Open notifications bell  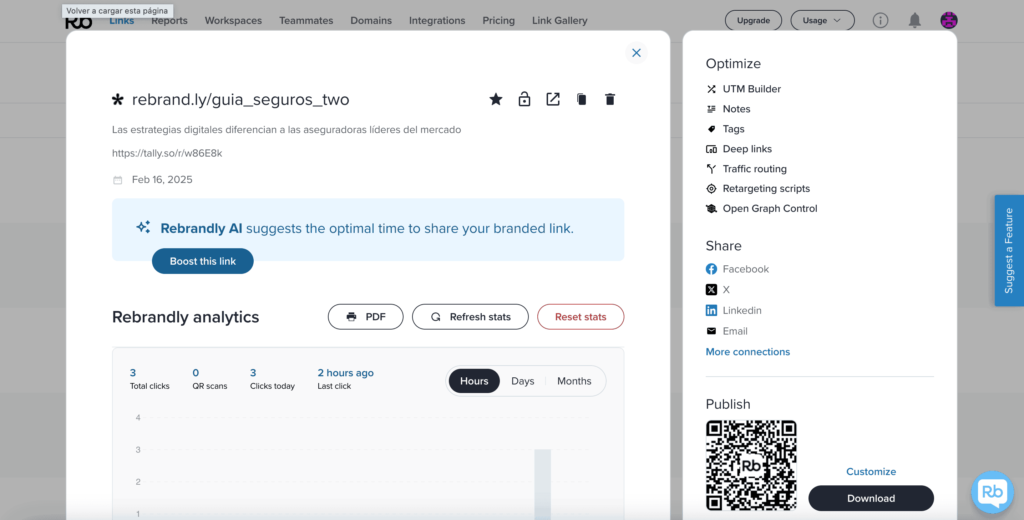click(915, 20)
